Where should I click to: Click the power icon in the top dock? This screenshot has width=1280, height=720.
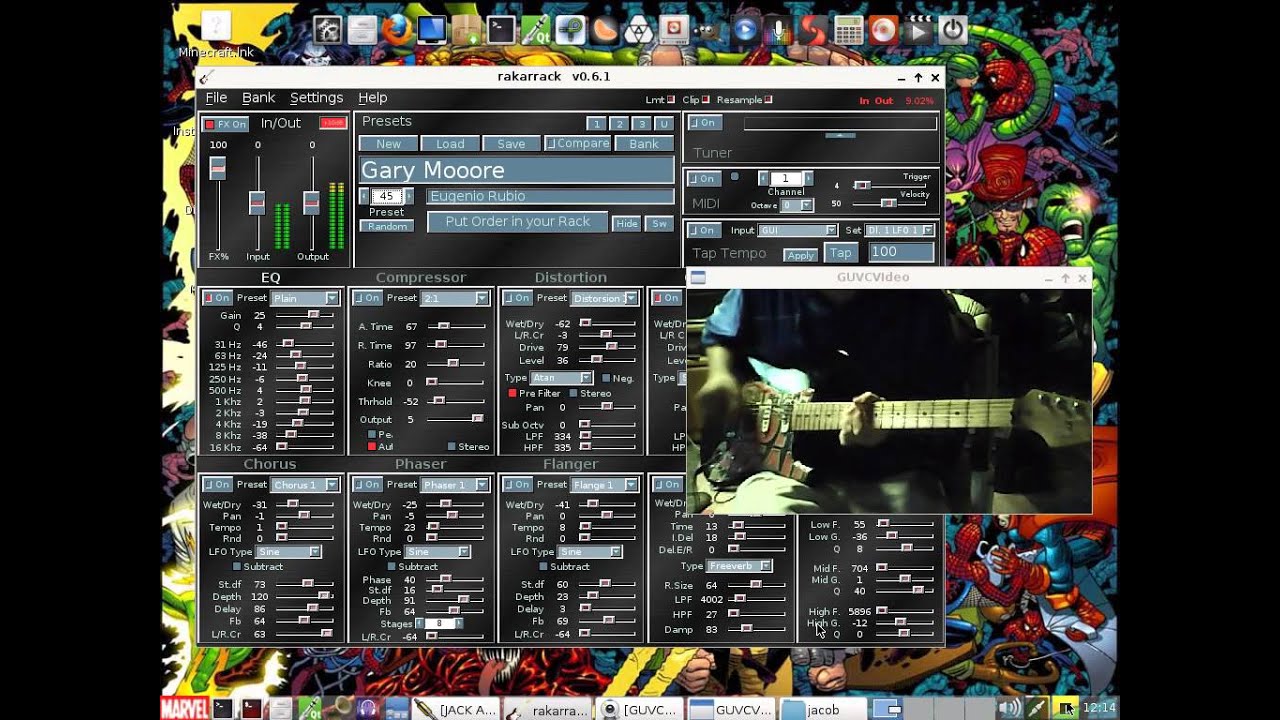point(952,30)
